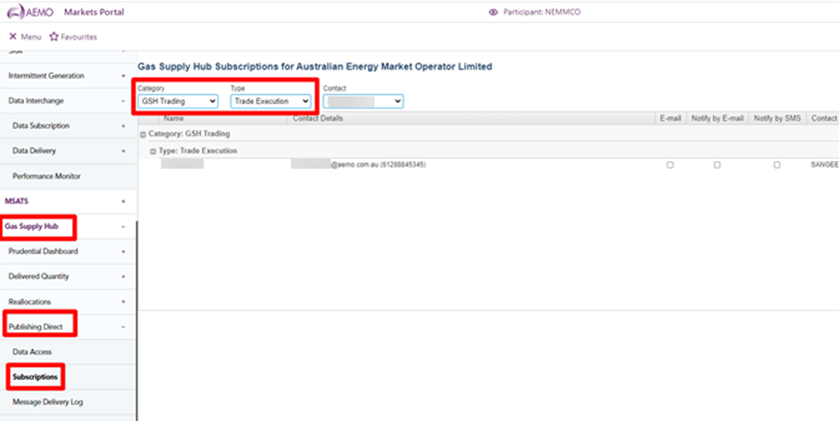Collapse the Category: GSH Trading group icon
Image resolution: width=839 pixels, height=421 pixels.
(143, 133)
